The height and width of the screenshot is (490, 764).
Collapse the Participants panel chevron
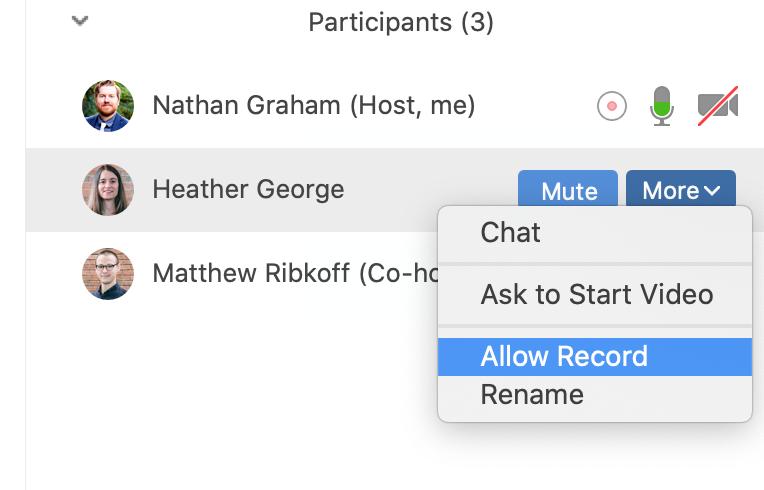coord(81,21)
